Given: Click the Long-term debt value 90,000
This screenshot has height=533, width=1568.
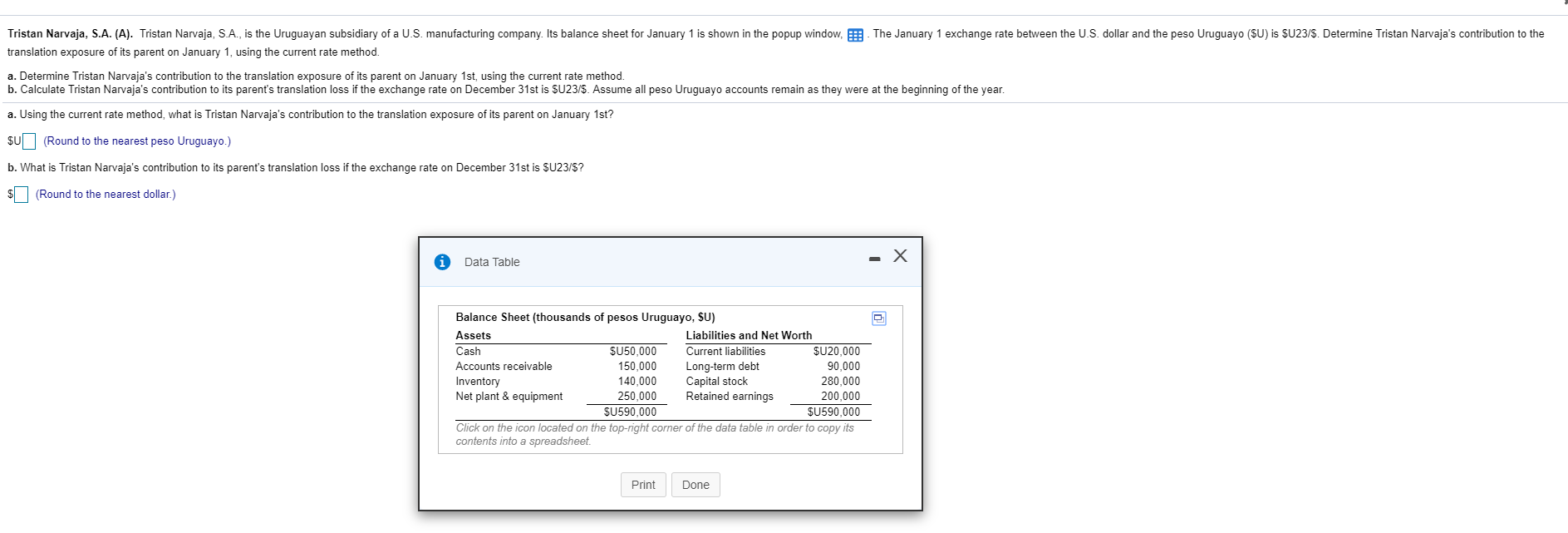Looking at the screenshot, I should click(x=843, y=367).
